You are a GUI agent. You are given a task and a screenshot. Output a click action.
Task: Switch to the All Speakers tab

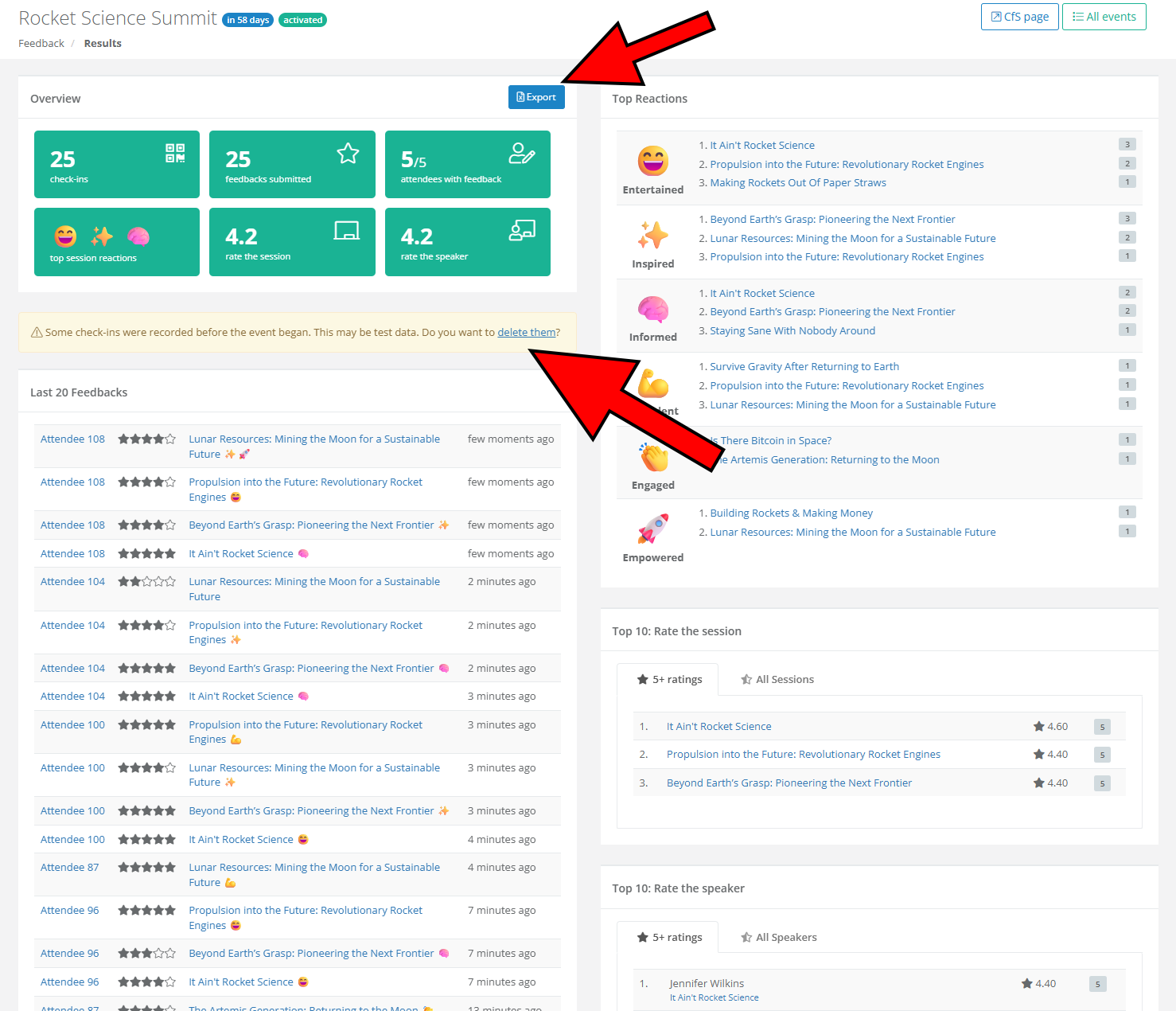778,938
